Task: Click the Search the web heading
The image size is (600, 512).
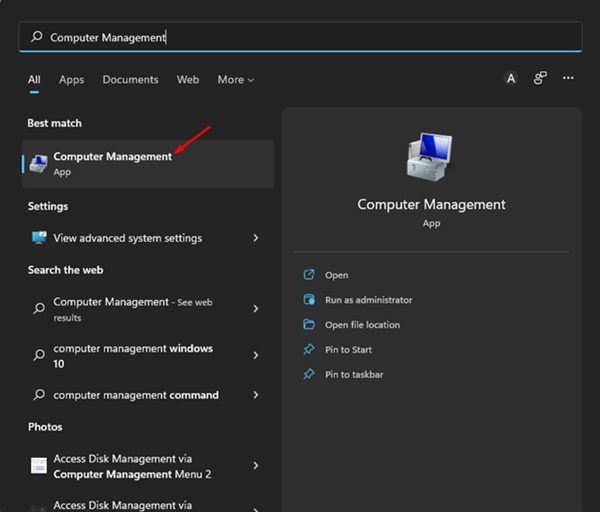Action: [x=65, y=270]
